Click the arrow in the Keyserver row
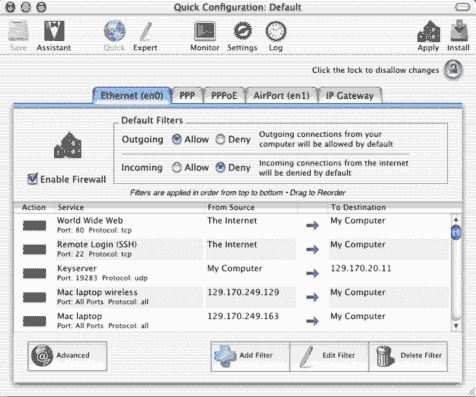476x397 pixels. coord(313,273)
